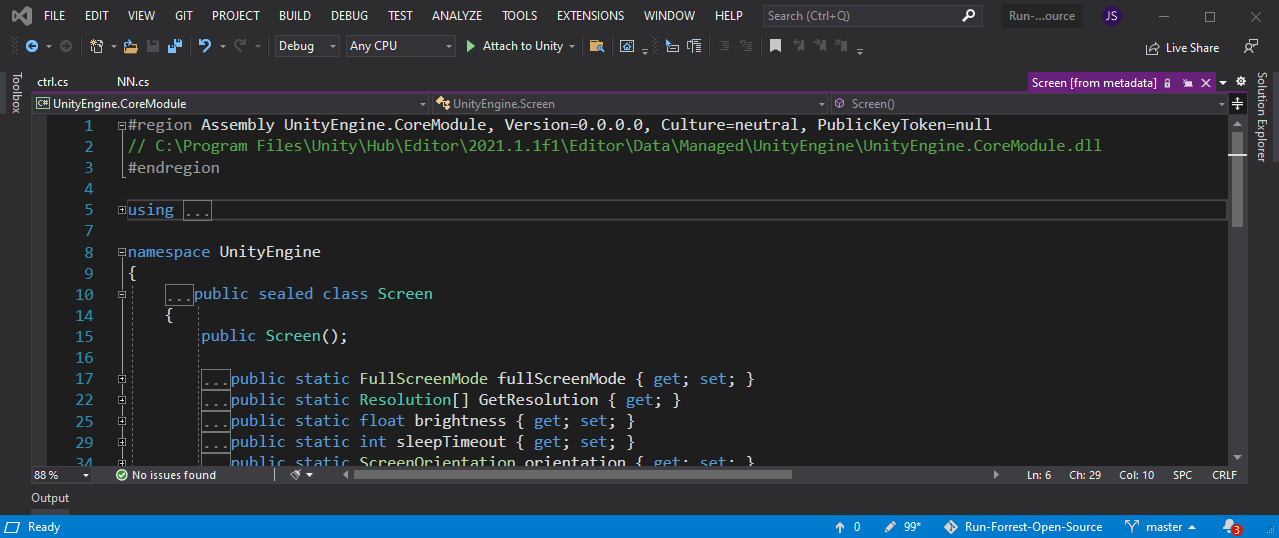1279x538 pixels.
Task: Expand outline toggle at brightness line
Action: (121, 420)
